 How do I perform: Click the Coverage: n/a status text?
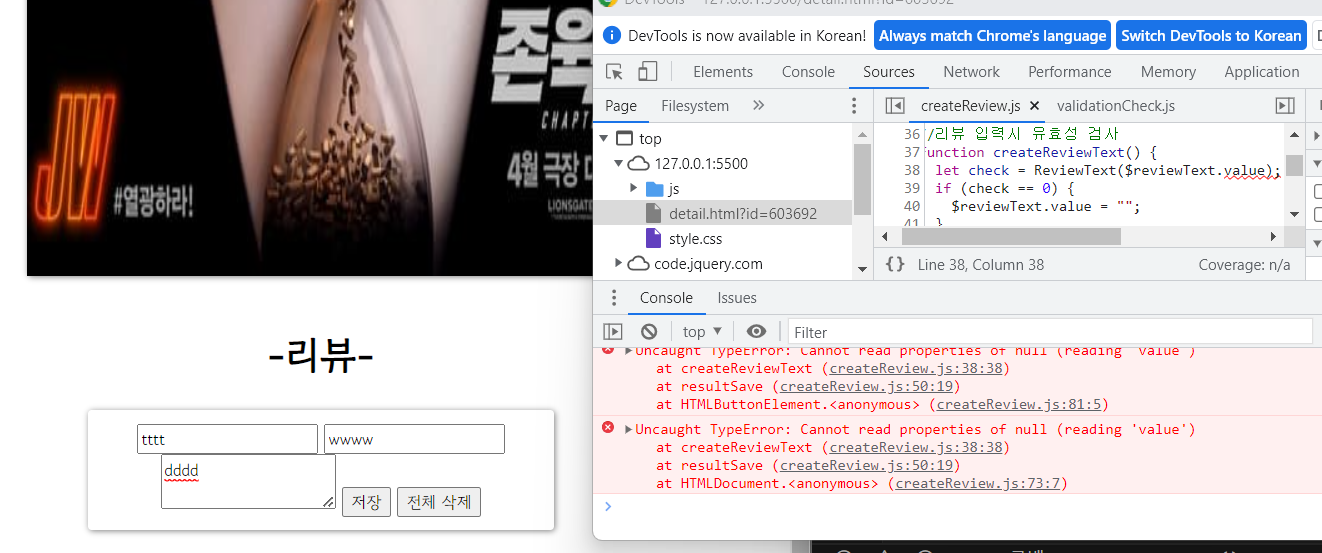(1244, 265)
